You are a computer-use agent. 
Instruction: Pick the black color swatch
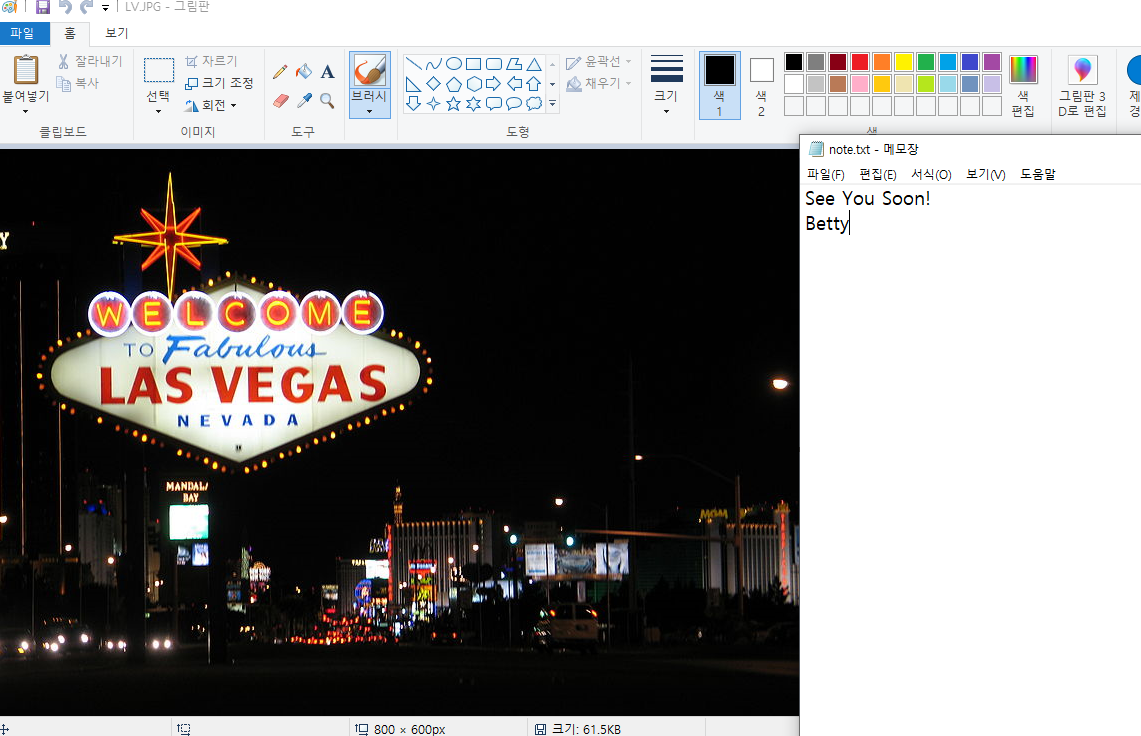point(794,62)
